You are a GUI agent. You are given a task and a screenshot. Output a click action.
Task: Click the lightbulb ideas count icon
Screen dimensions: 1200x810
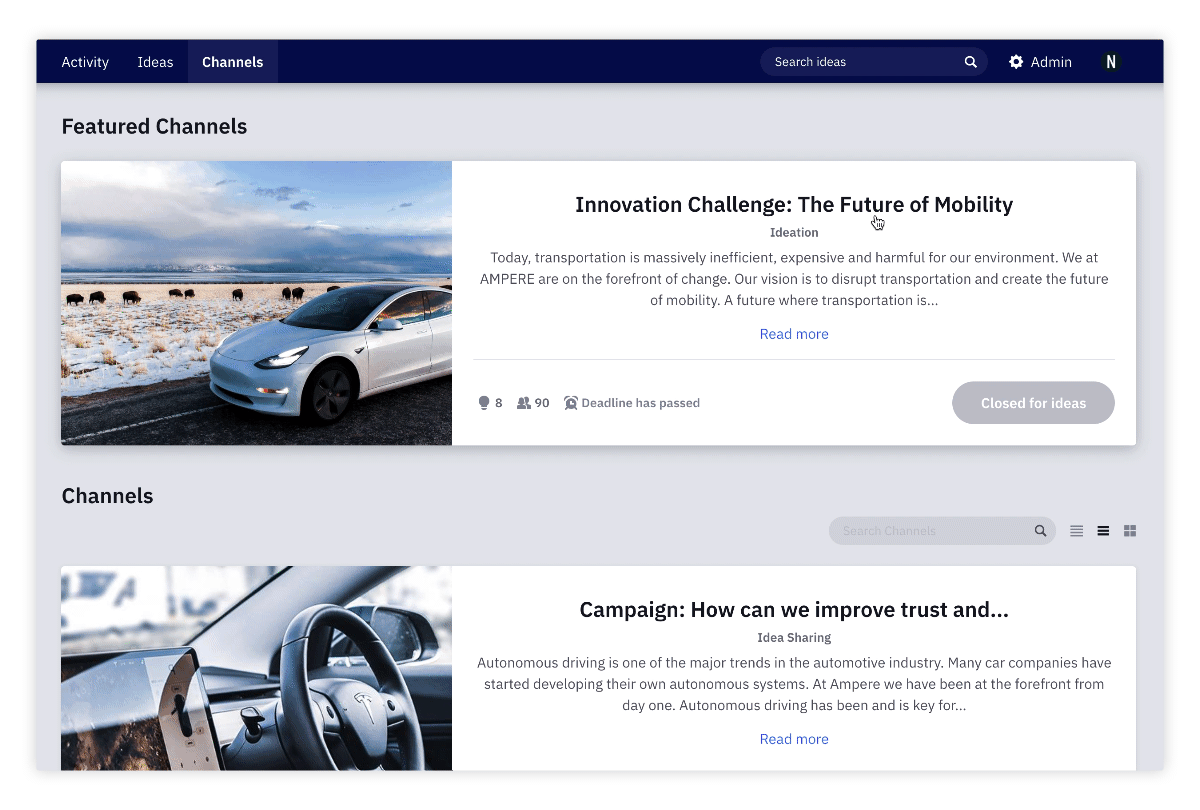(x=484, y=403)
